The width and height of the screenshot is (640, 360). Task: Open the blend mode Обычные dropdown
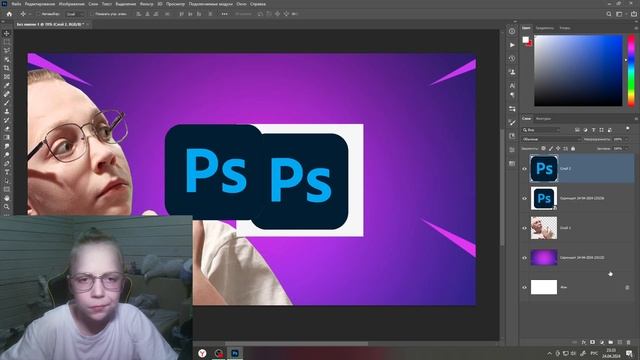tap(551, 139)
